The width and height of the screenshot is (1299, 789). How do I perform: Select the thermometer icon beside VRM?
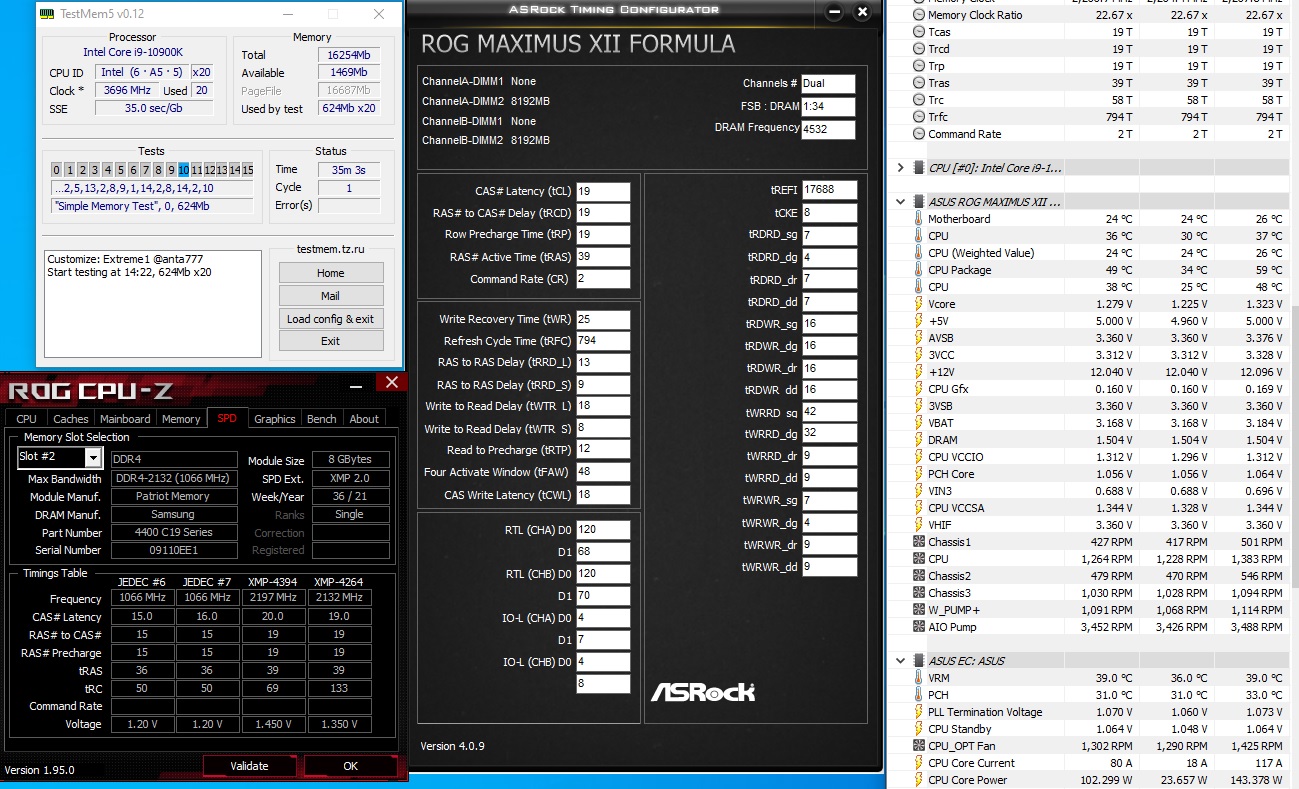click(919, 678)
